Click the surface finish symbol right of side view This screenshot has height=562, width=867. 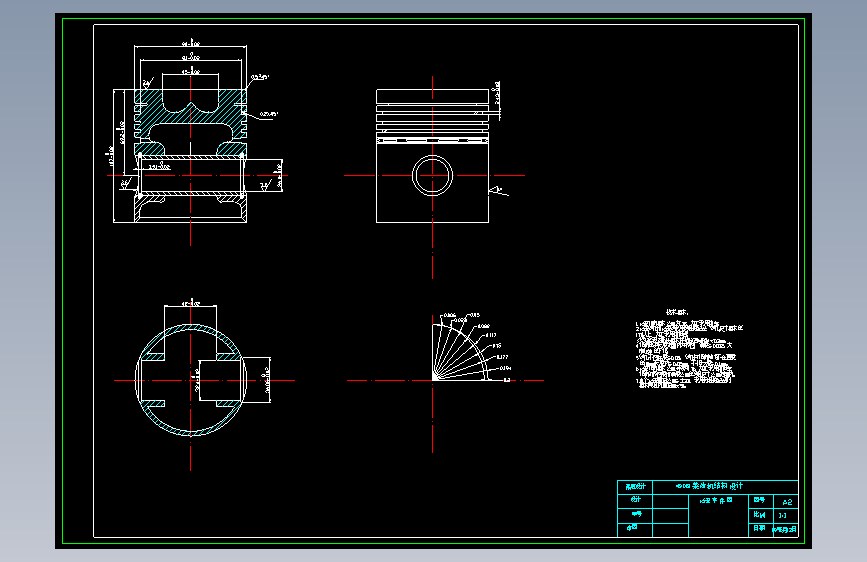497,191
